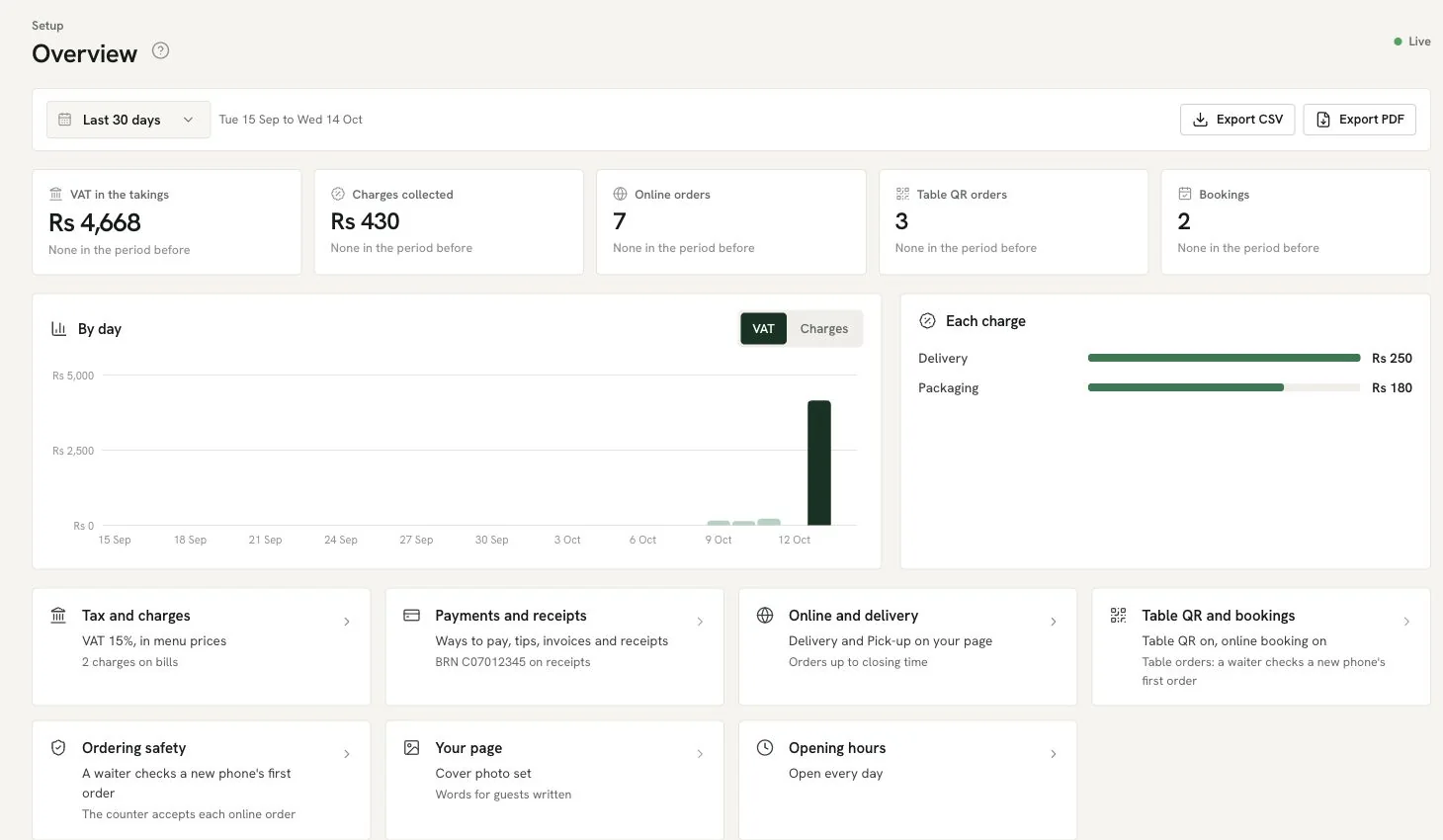This screenshot has height=840, width=1443.
Task: Expand Opening hours with its chevron
Action: [1054, 754]
